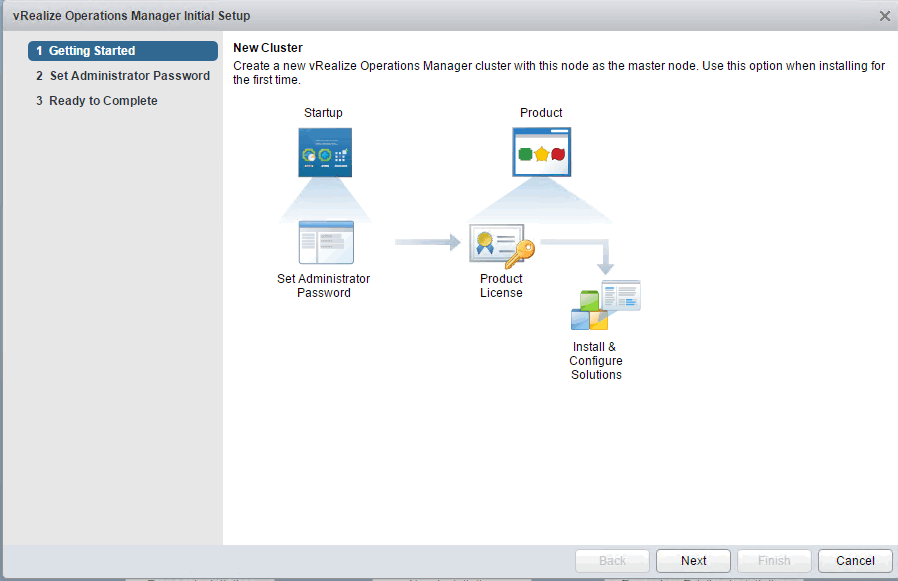Open step 3 Ready to Complete
The image size is (898, 581).
click(96, 101)
